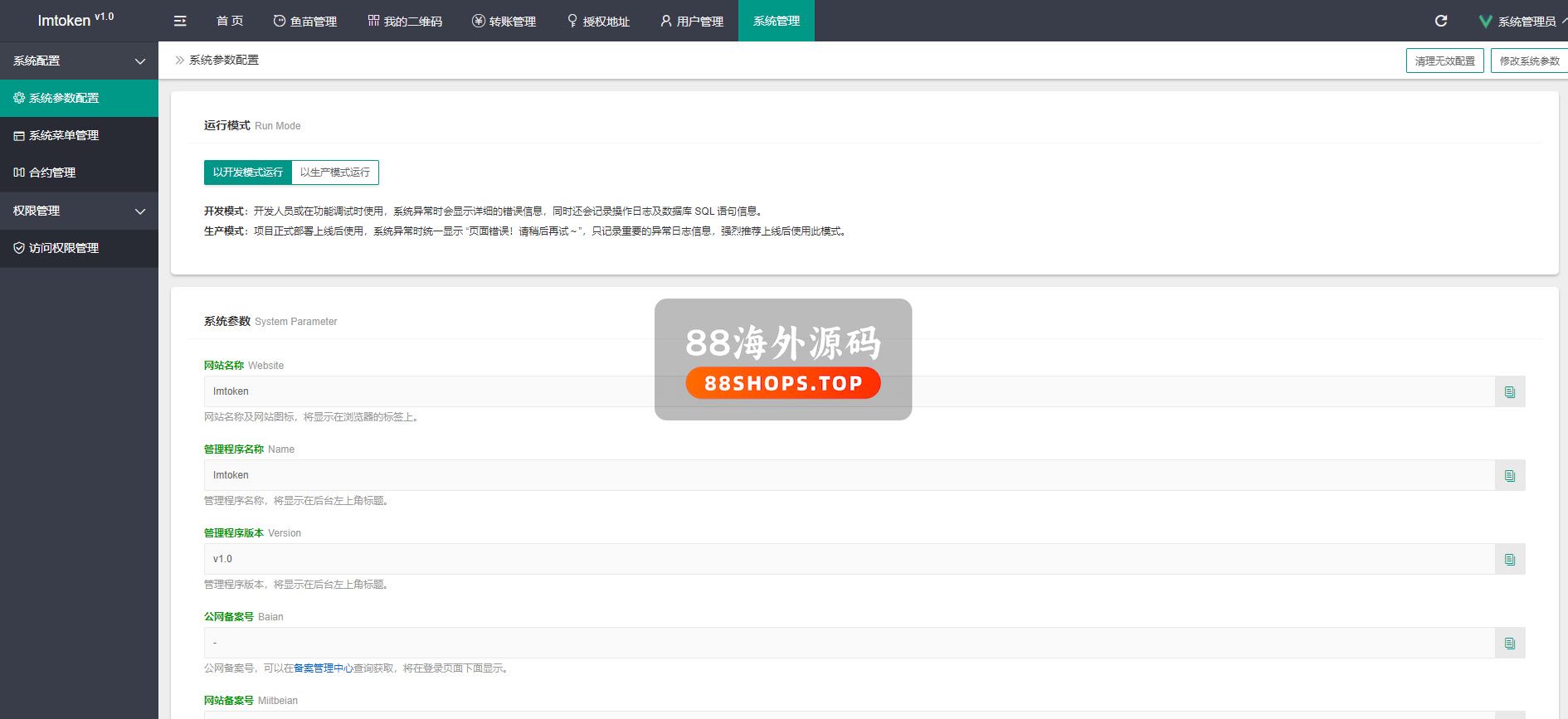Go to the 鱼苗管理 top menu
This screenshot has width=1568, height=719.
pyautogui.click(x=304, y=21)
